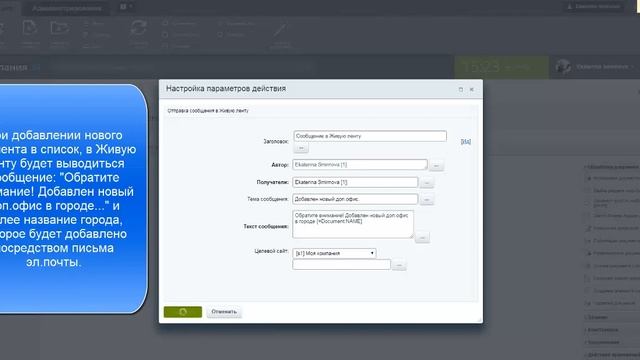The width and height of the screenshot is (640, 360).
Task: Click the Текст сообщения text area
Action: click(353, 224)
